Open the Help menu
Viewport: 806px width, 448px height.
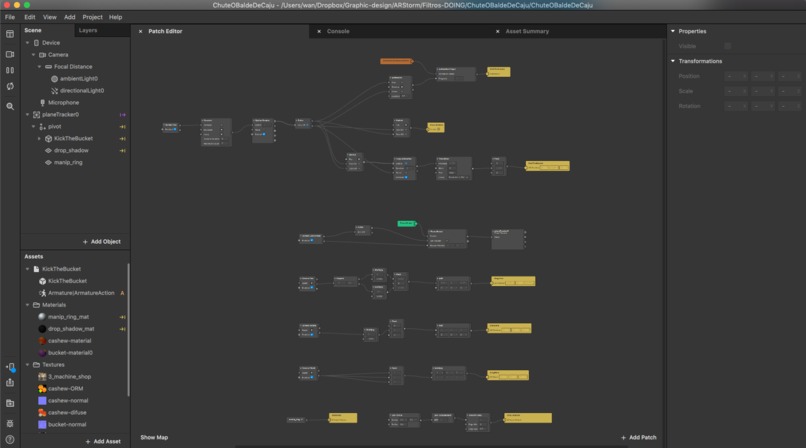pyautogui.click(x=115, y=17)
